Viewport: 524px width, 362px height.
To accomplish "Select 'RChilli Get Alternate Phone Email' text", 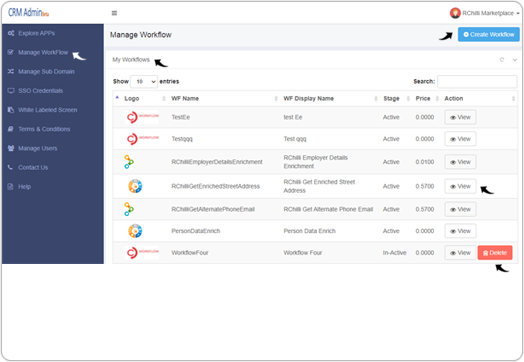I will pyautogui.click(x=328, y=209).
